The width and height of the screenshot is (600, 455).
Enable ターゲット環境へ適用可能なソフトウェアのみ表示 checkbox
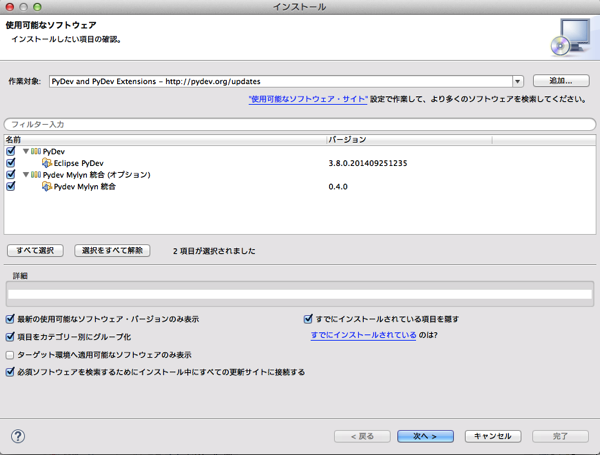click(10, 355)
